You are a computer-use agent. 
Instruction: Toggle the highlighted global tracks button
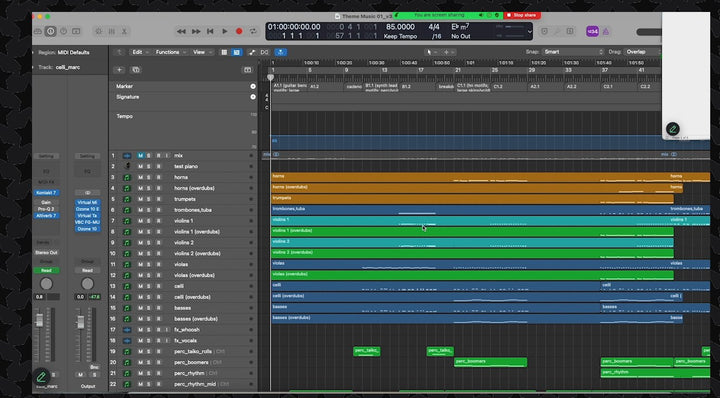point(236,52)
